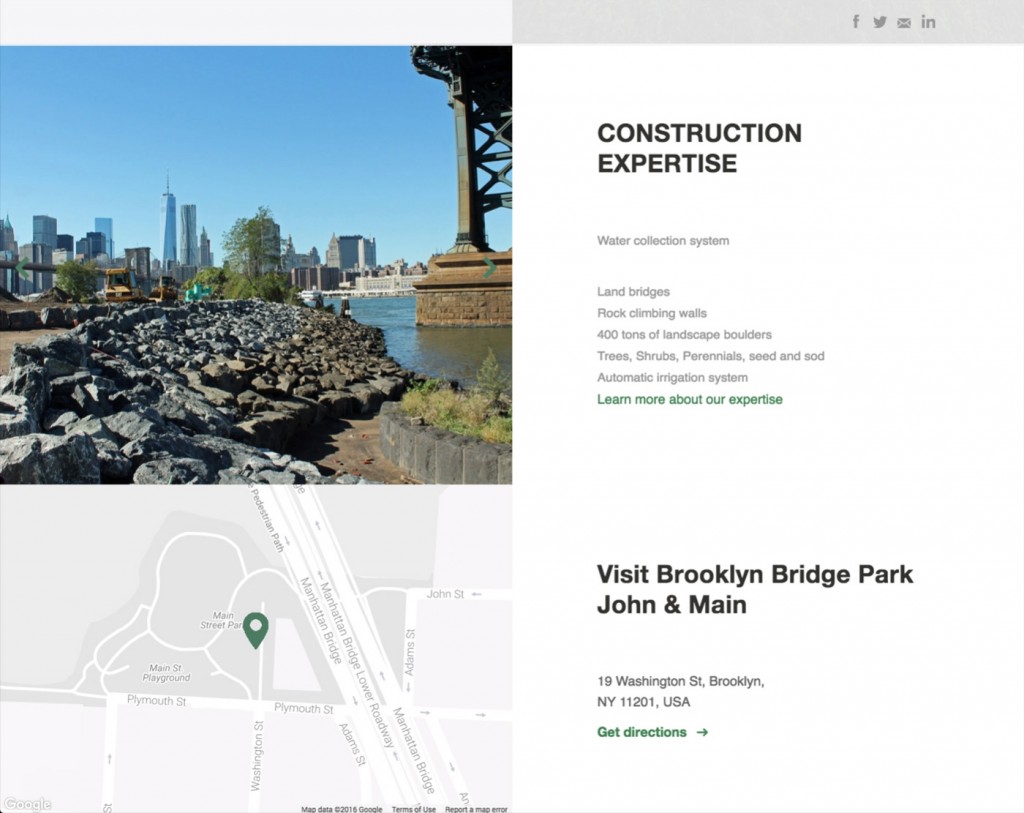
Task: Select the 'Automatic irrigation system' item
Action: pos(673,377)
